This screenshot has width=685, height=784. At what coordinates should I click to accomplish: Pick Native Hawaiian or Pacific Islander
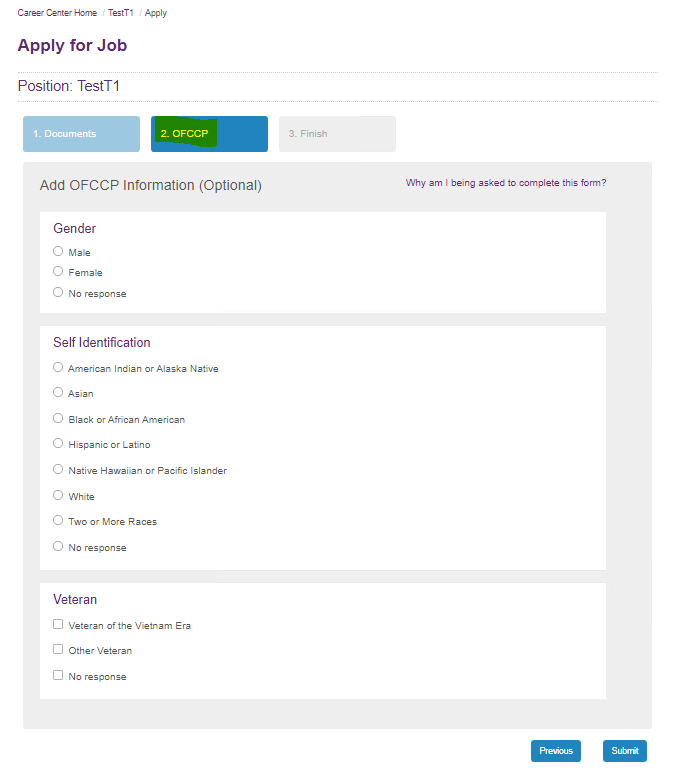[58, 470]
